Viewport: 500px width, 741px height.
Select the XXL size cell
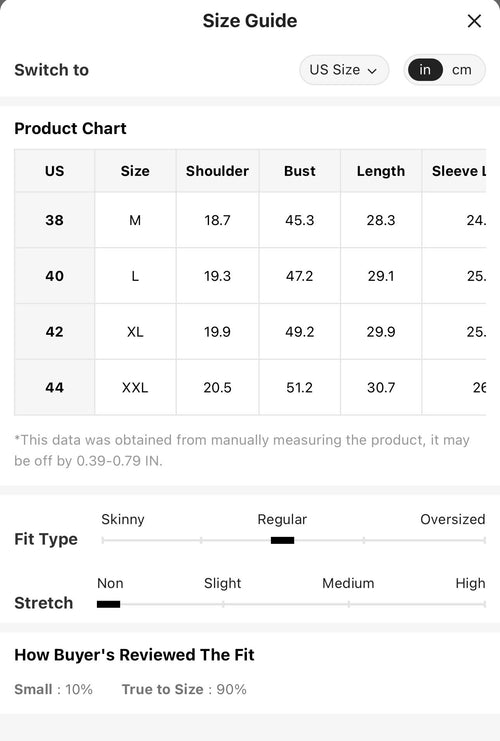tap(135, 387)
